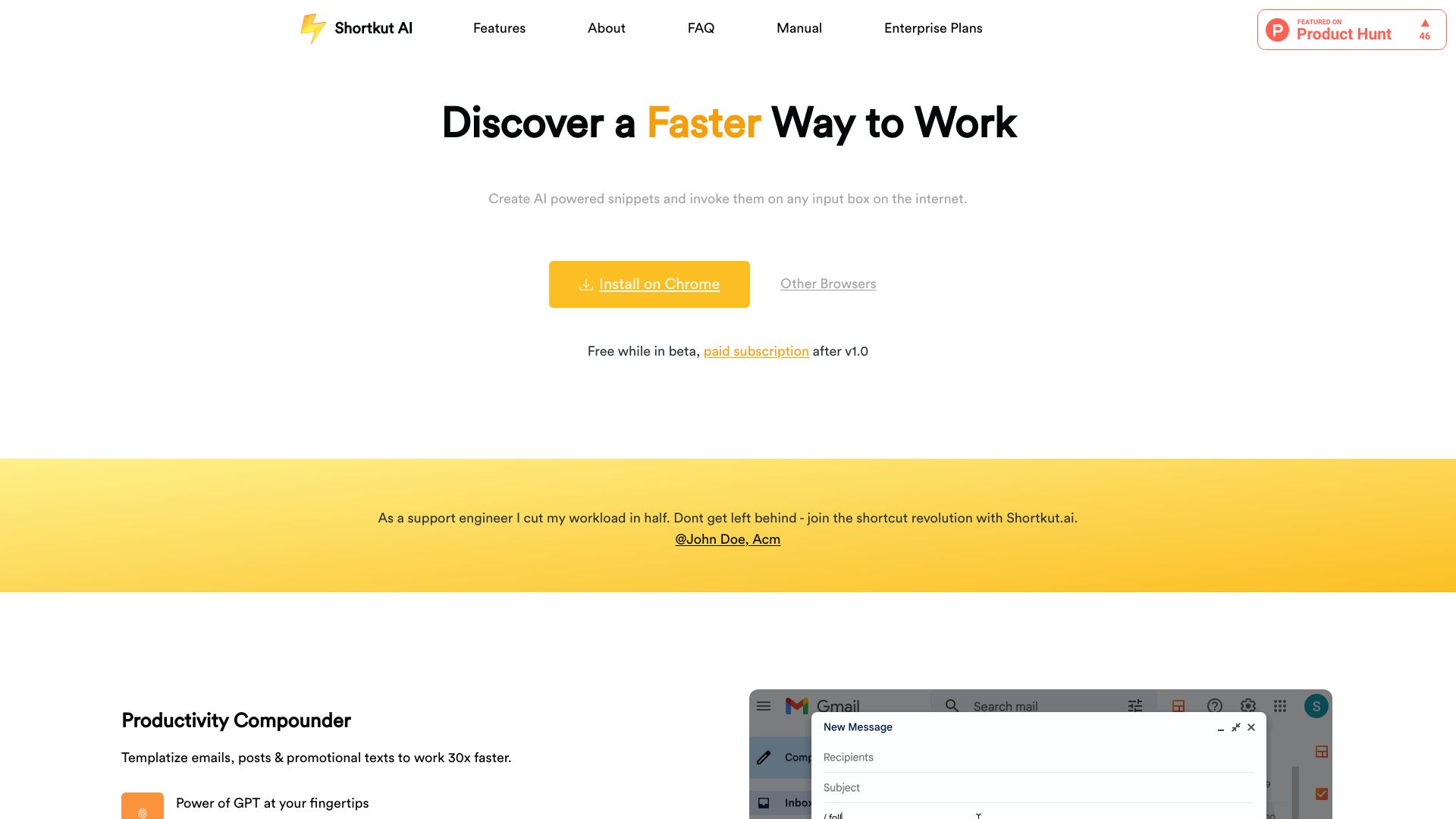The width and height of the screenshot is (1456, 819).
Task: Click the Gmail search magnifier icon
Action: click(951, 705)
